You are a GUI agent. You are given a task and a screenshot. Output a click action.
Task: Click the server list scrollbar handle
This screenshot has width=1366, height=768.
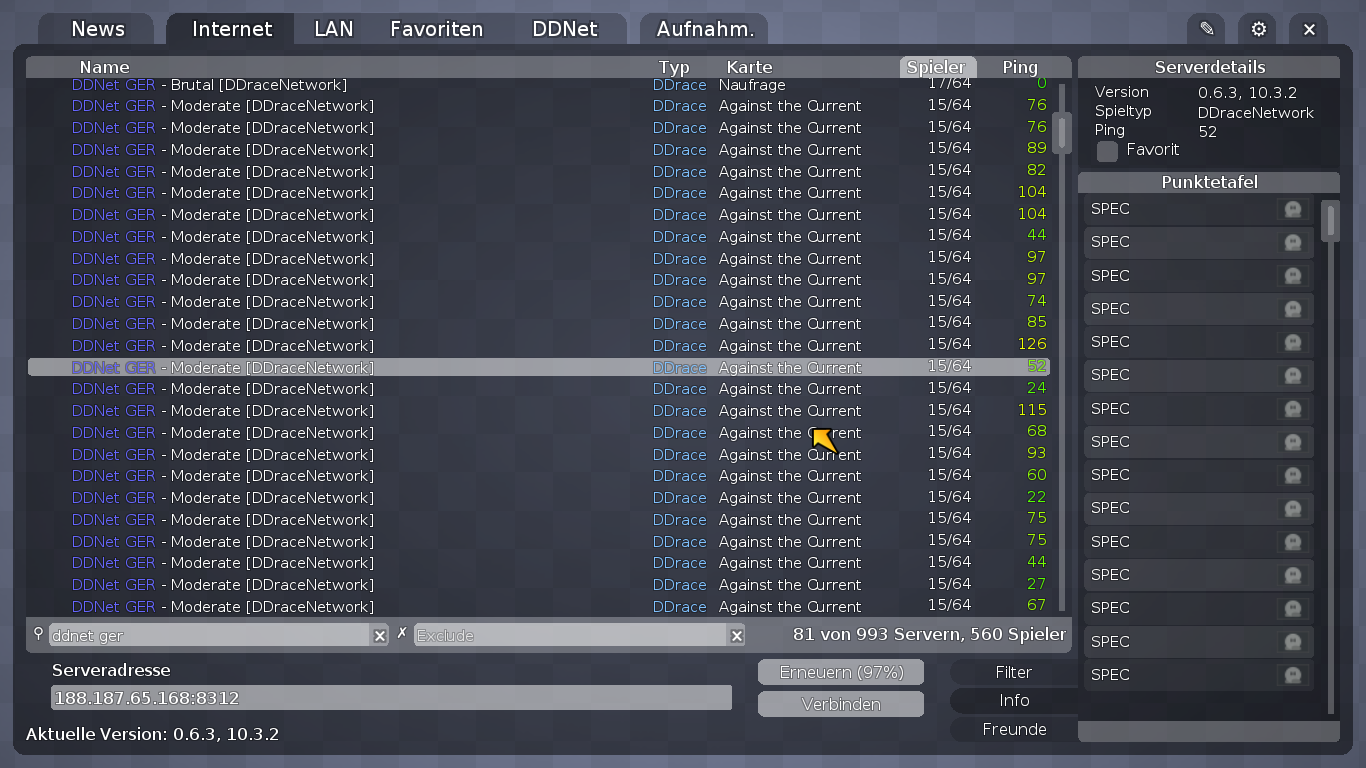[x=1062, y=132]
